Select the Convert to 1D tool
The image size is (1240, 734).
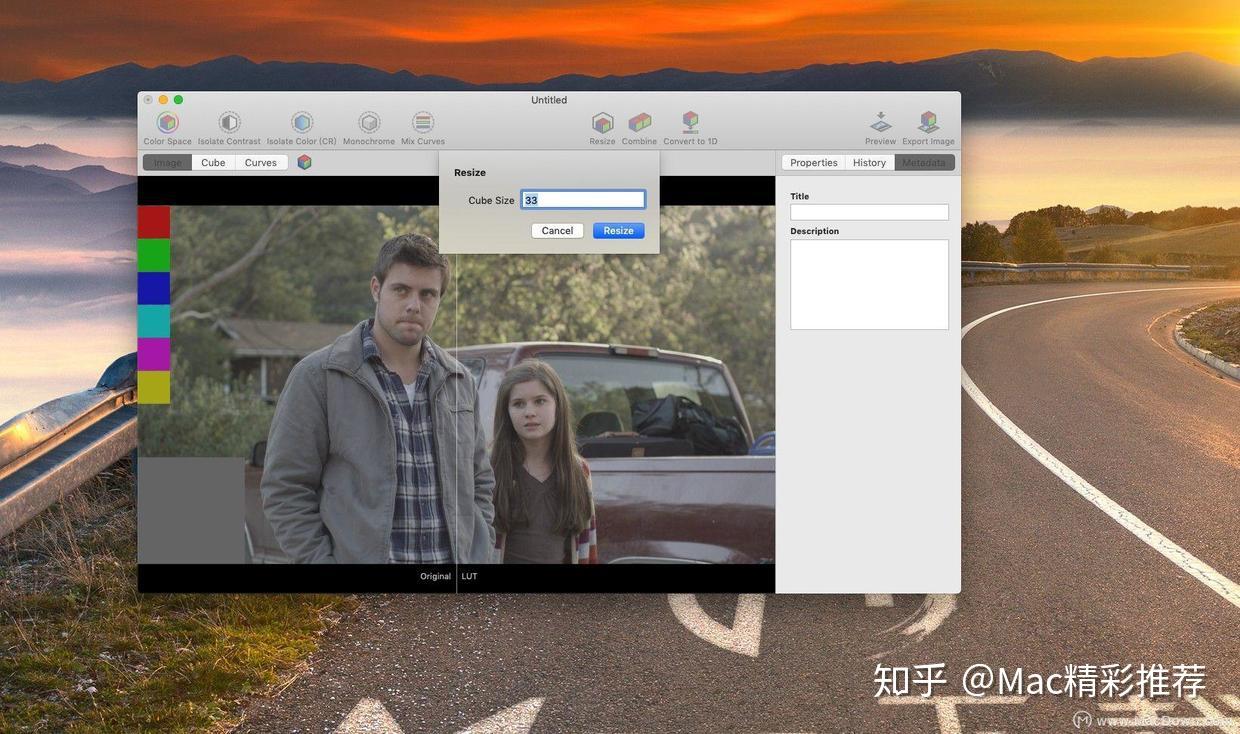pyautogui.click(x=689, y=125)
